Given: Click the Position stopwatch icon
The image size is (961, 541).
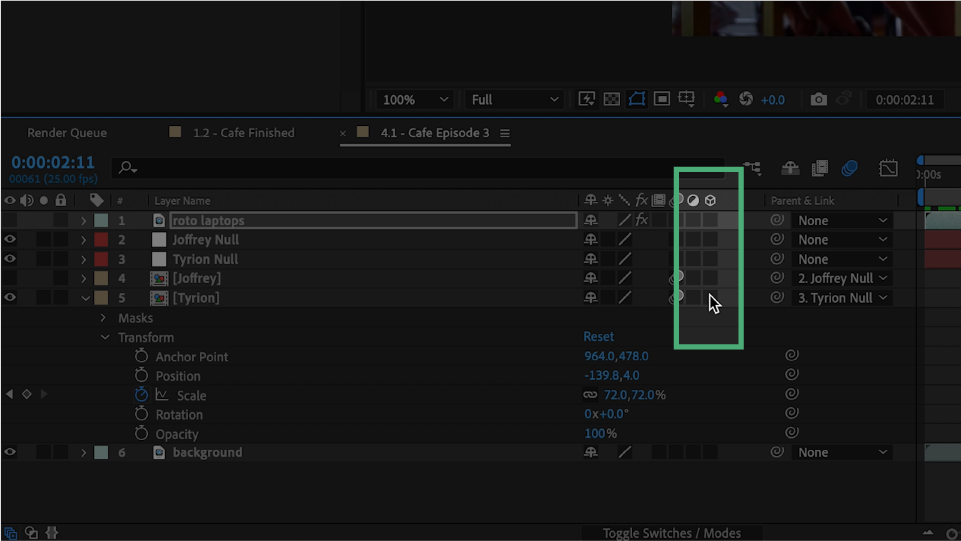Looking at the screenshot, I should (x=141, y=376).
